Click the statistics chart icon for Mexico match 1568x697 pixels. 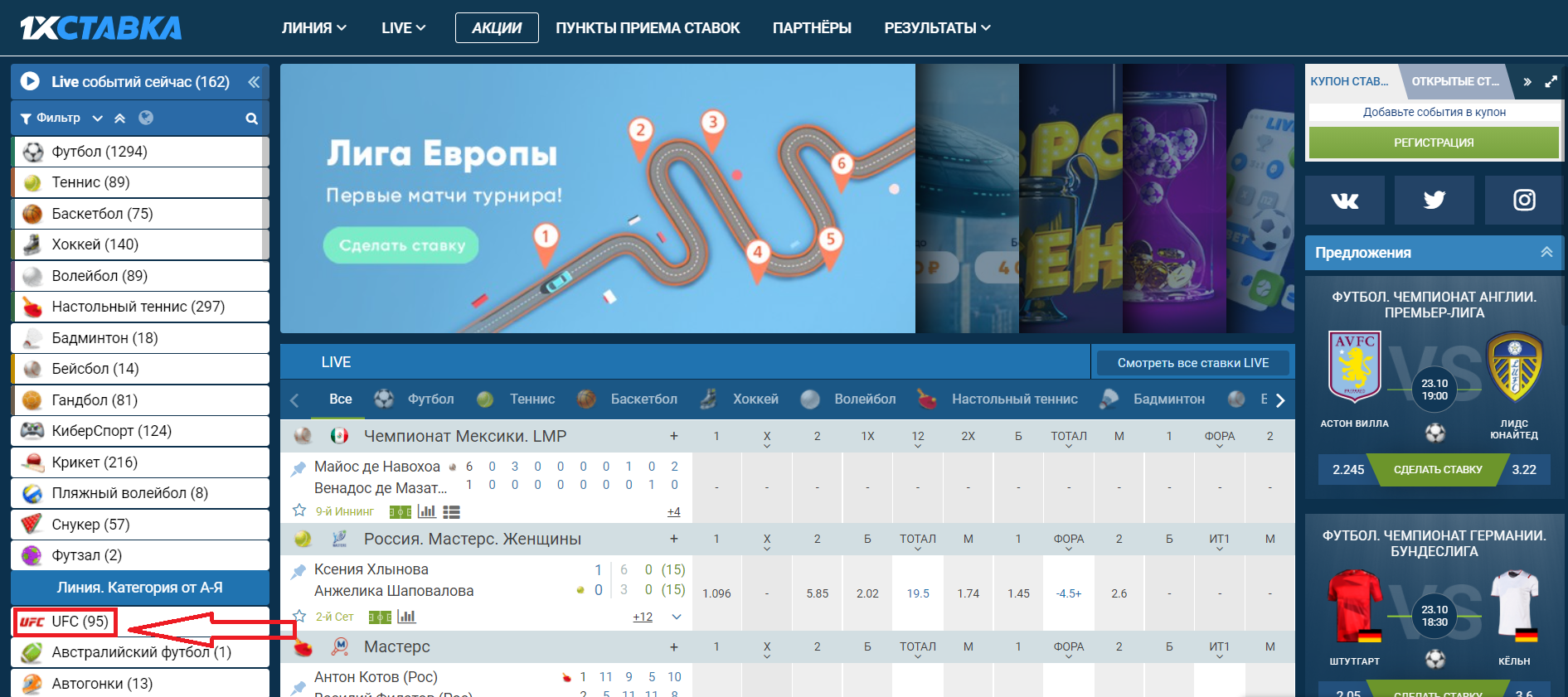pos(426,511)
